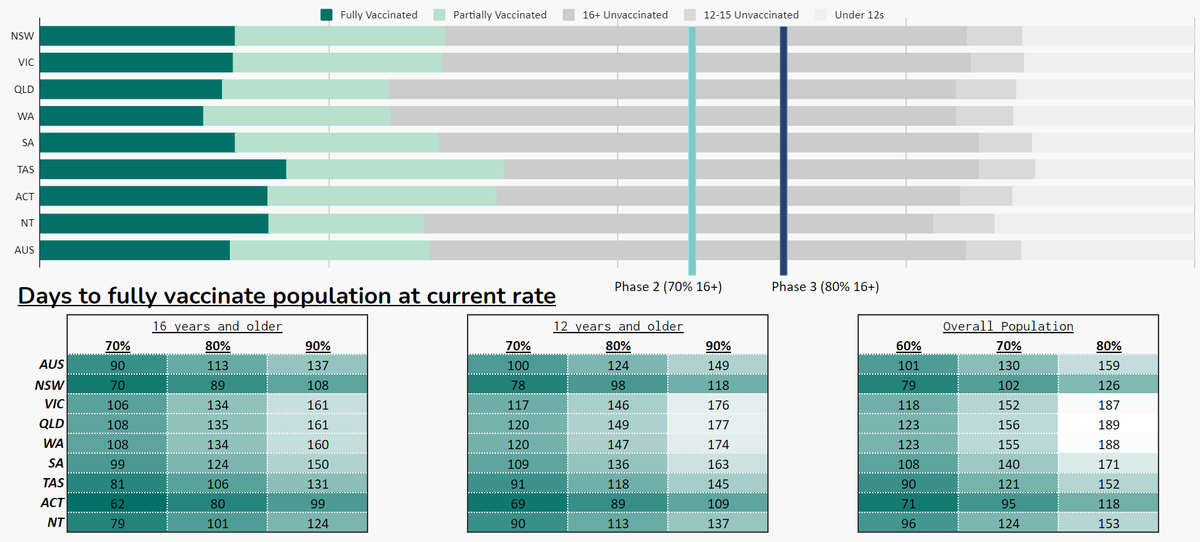Click the VIC 12+ cell showing 146

coord(618,404)
